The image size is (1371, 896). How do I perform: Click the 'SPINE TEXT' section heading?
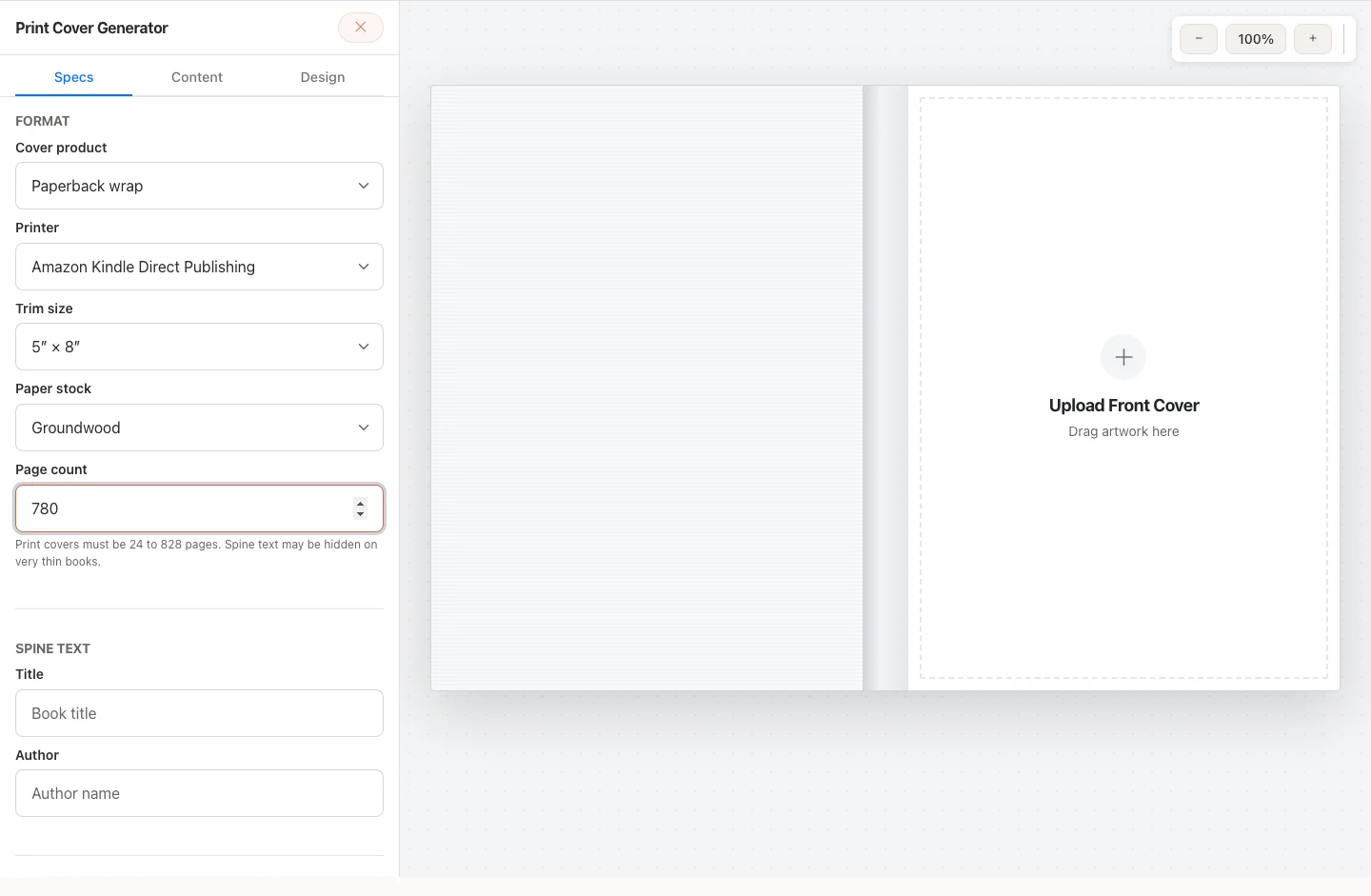pyautogui.click(x=52, y=648)
